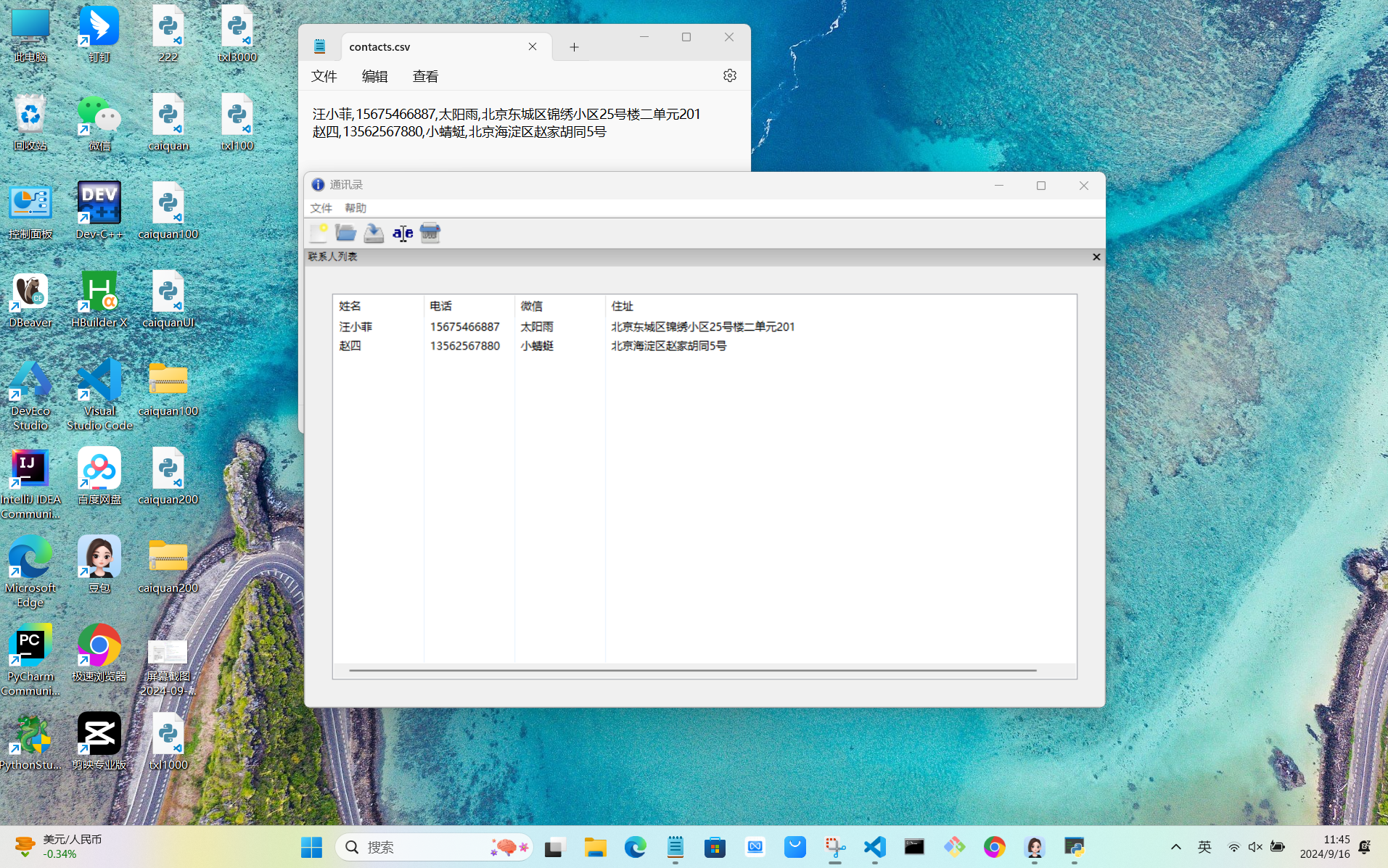Add a new tab in Notepad
Image resolution: width=1388 pixels, height=868 pixels.
[x=574, y=47]
